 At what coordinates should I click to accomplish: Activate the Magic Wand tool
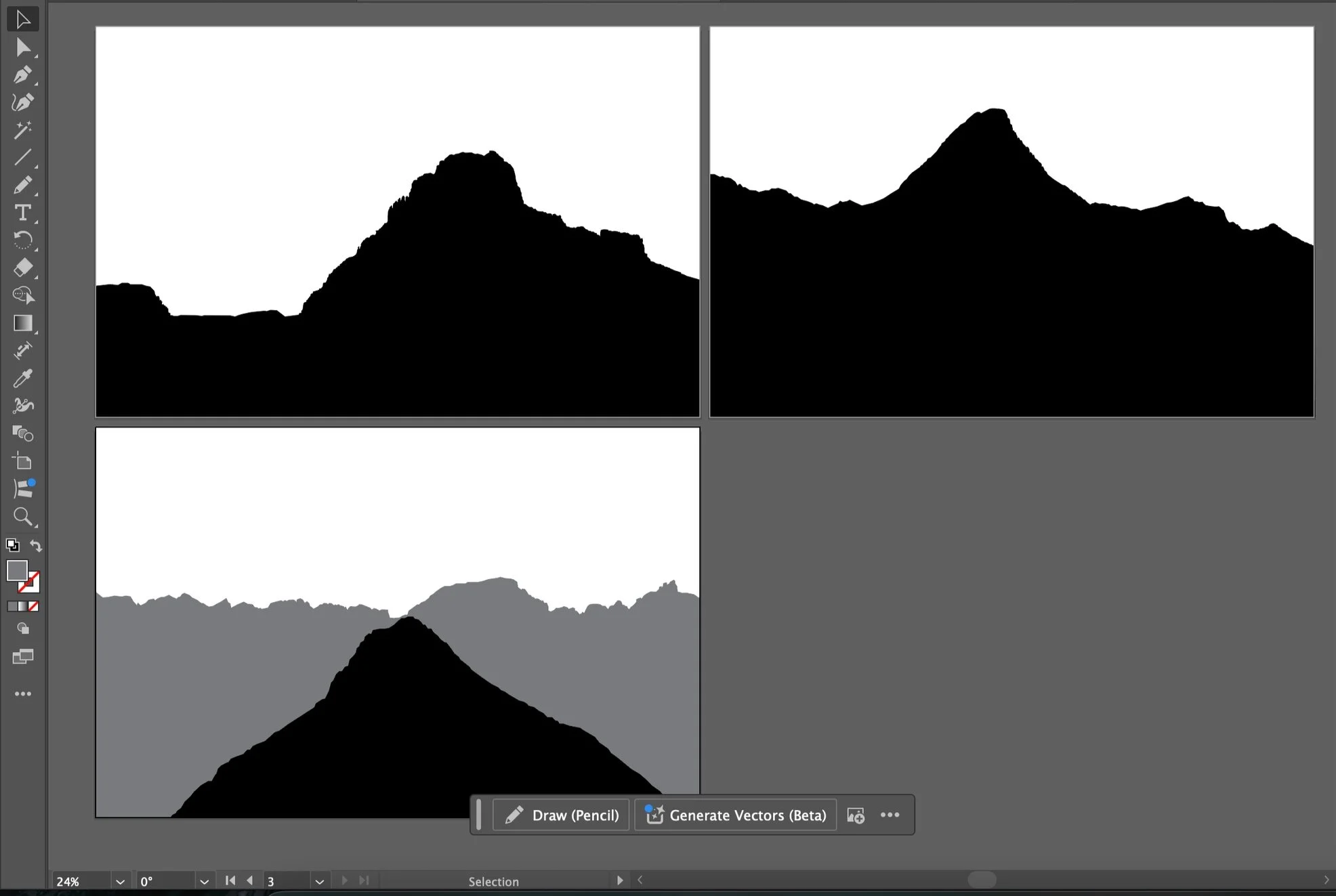[22, 129]
